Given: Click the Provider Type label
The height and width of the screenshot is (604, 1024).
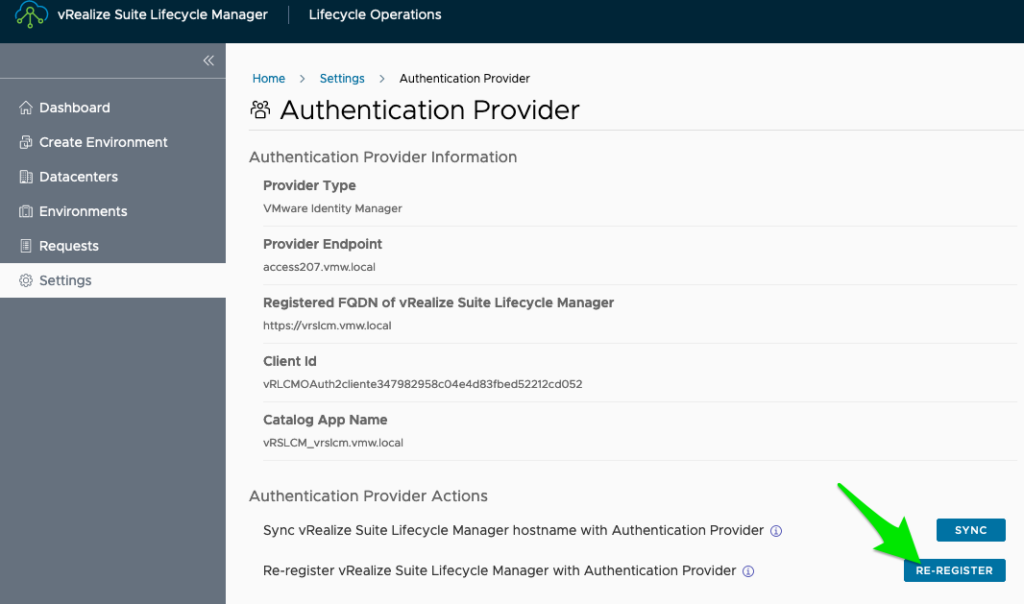Looking at the screenshot, I should point(310,185).
